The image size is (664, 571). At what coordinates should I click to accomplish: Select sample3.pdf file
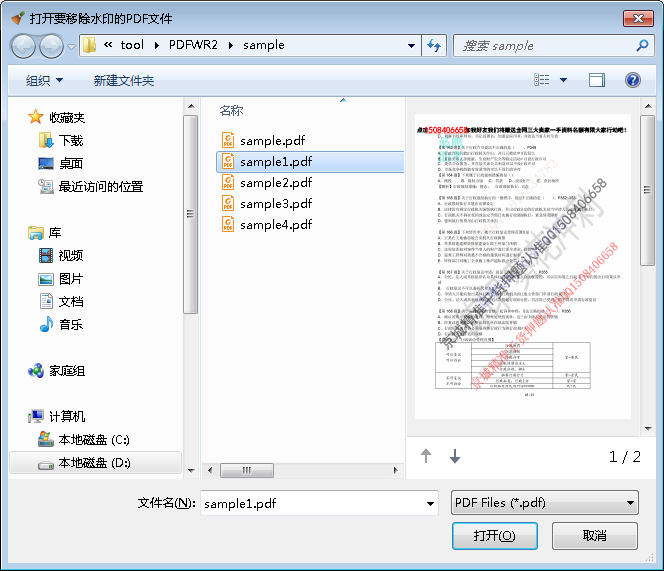coord(276,203)
